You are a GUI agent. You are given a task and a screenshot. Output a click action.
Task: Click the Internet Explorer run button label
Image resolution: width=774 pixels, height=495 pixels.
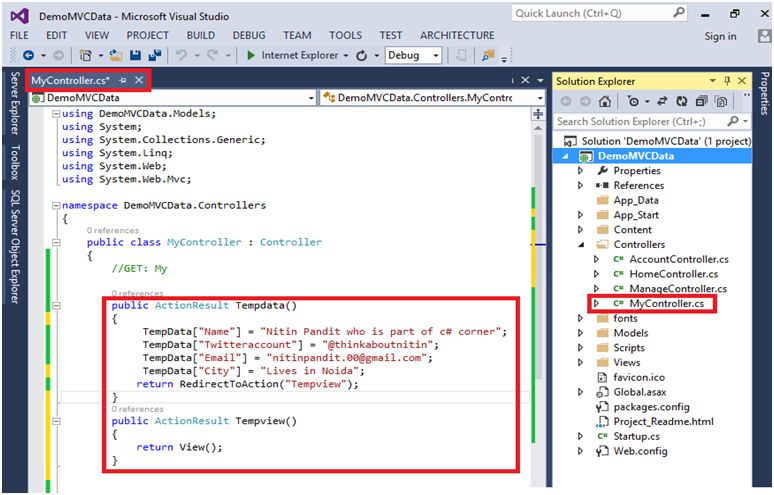pos(300,55)
